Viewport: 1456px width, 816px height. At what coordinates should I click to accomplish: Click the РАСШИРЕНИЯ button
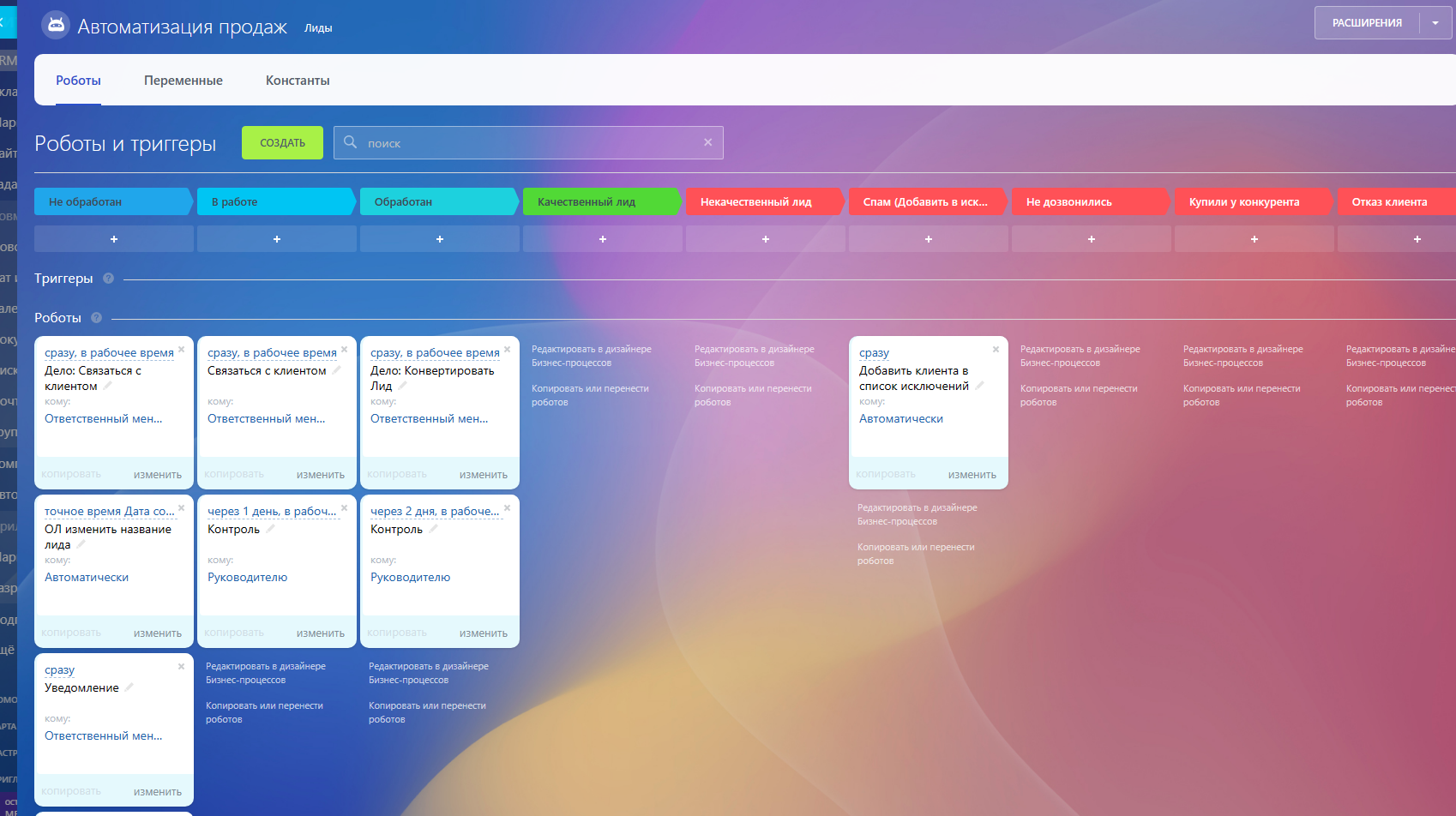1367,23
